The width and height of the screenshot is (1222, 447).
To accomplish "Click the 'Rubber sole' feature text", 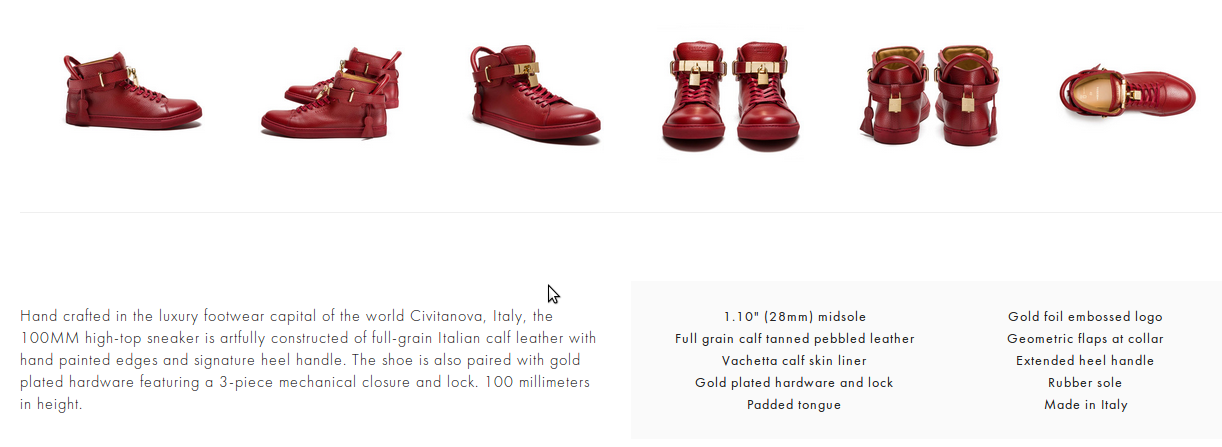I will coord(1085,383).
